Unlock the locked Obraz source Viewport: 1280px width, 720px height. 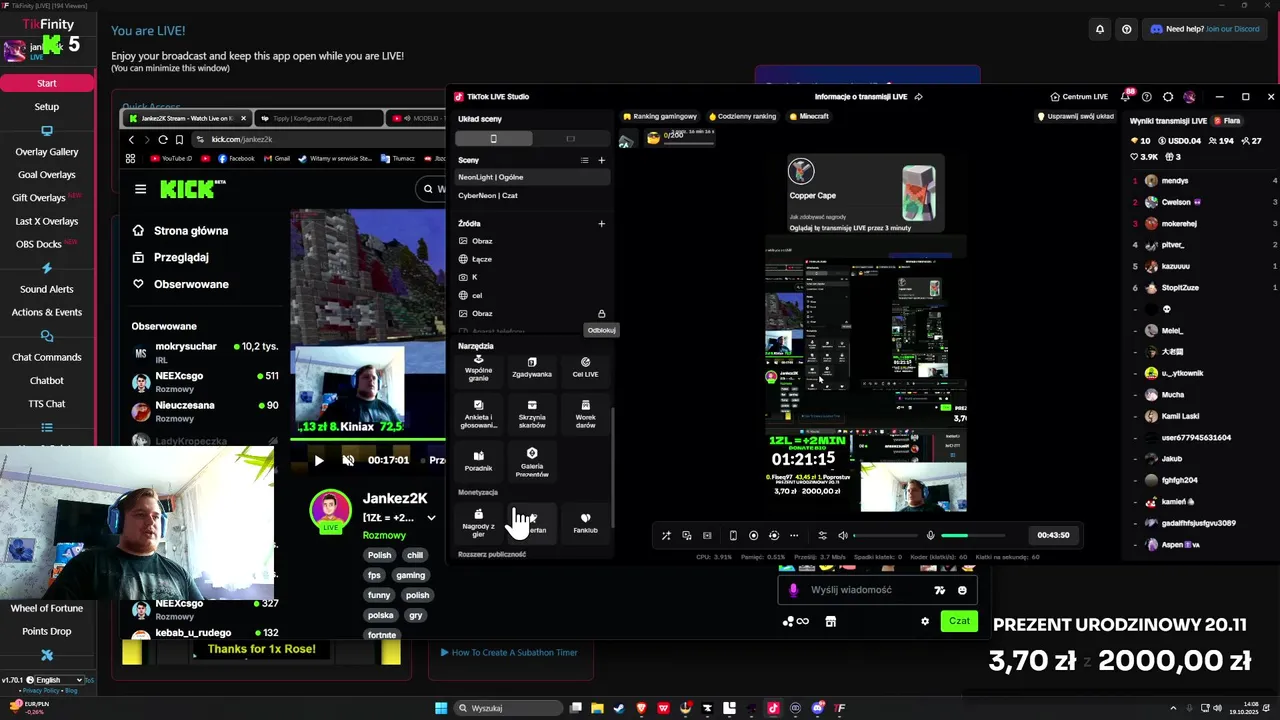coord(601,313)
